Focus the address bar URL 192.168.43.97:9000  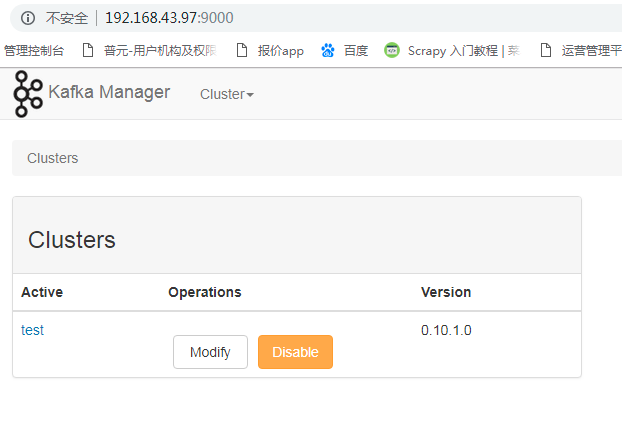[x=169, y=18]
